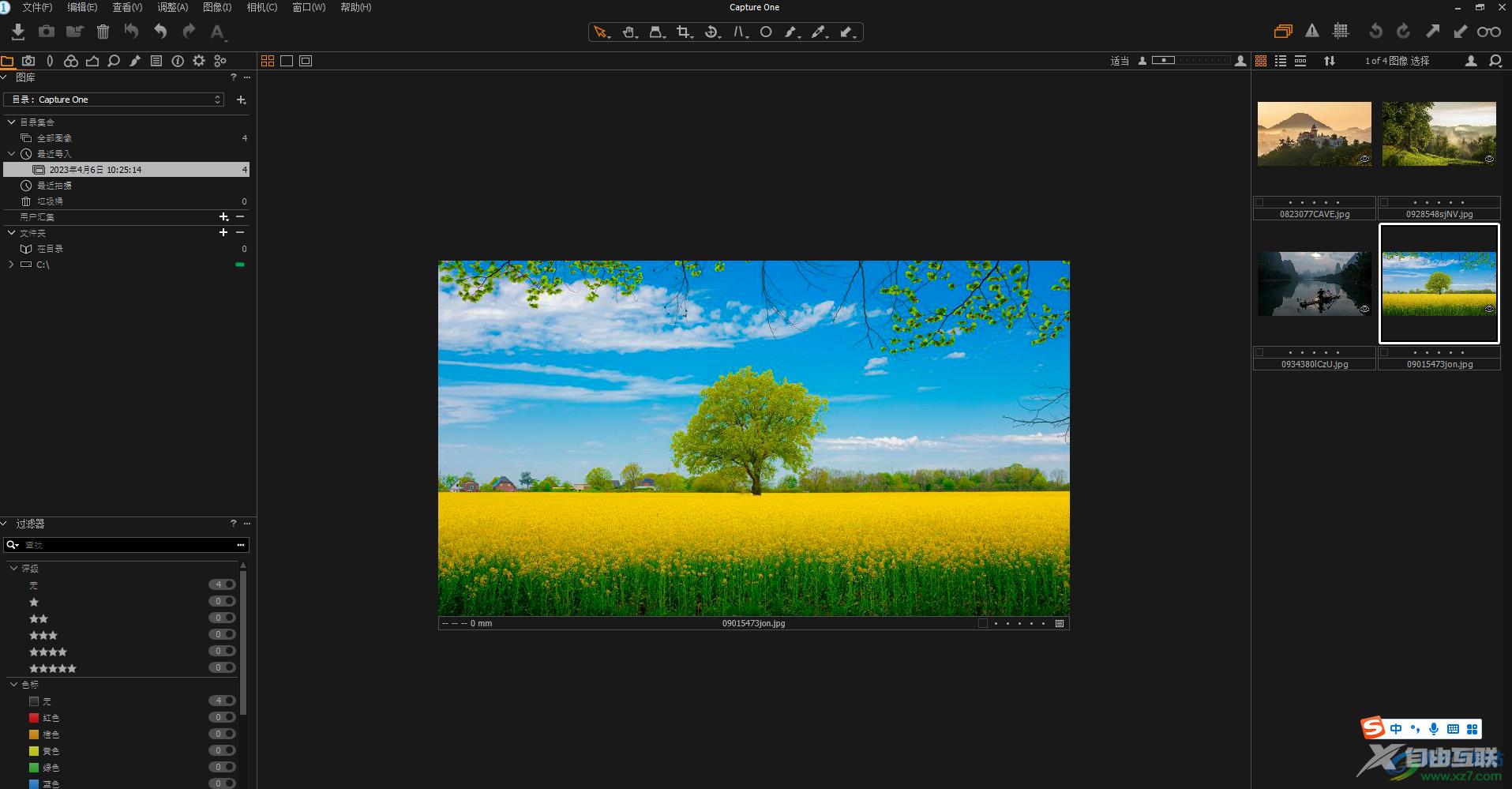Toggle the Exposure warning triangle icon
The width and height of the screenshot is (1512, 789).
(x=1311, y=32)
